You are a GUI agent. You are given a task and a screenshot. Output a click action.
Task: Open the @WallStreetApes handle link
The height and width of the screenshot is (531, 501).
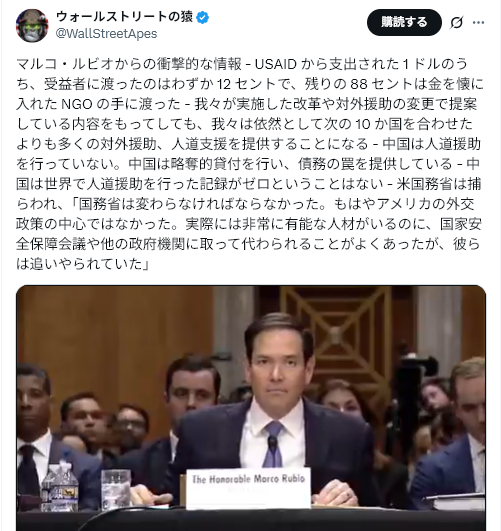106,34
